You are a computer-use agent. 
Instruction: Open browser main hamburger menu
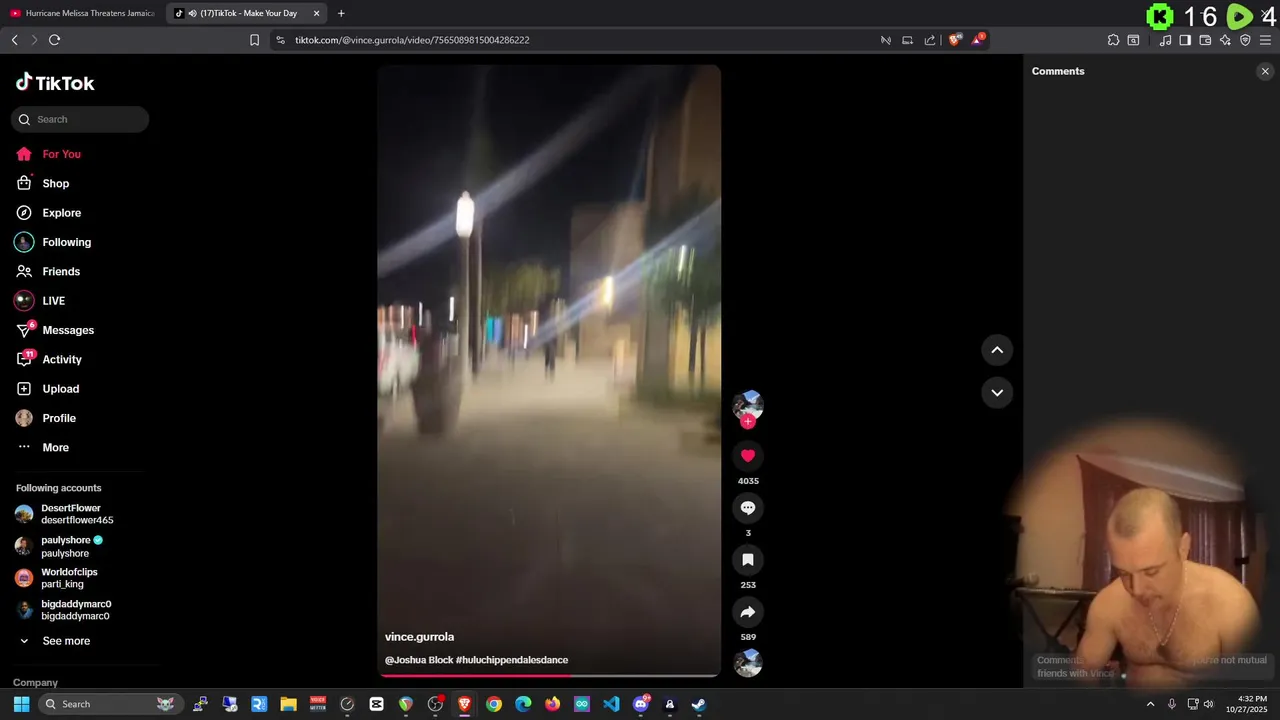pyautogui.click(x=1265, y=40)
